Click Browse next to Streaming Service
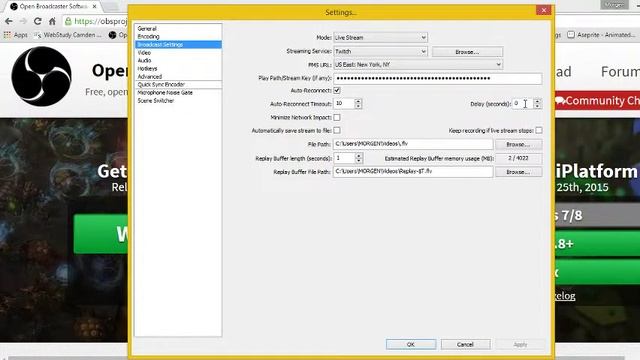The height and width of the screenshot is (360, 640). 467,52
